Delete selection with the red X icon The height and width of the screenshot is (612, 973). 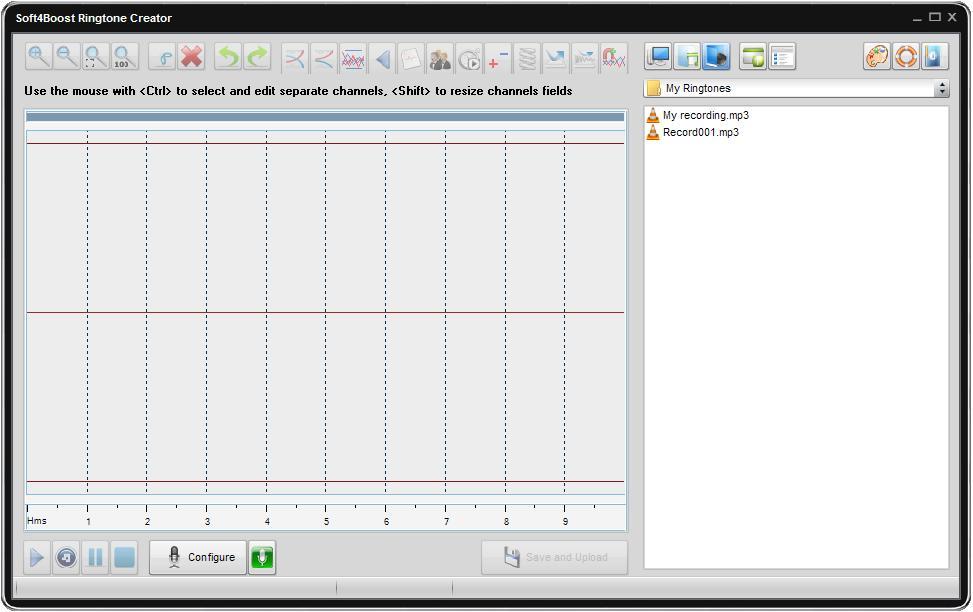(x=192, y=57)
